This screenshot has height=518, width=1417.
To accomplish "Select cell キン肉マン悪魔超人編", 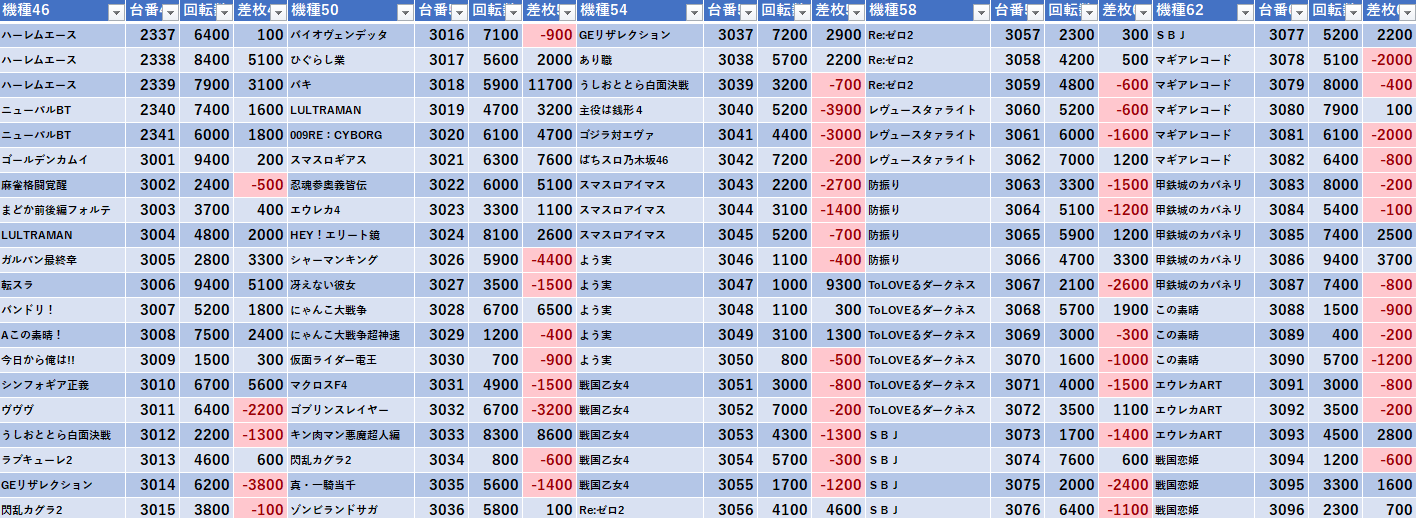I will coord(352,435).
